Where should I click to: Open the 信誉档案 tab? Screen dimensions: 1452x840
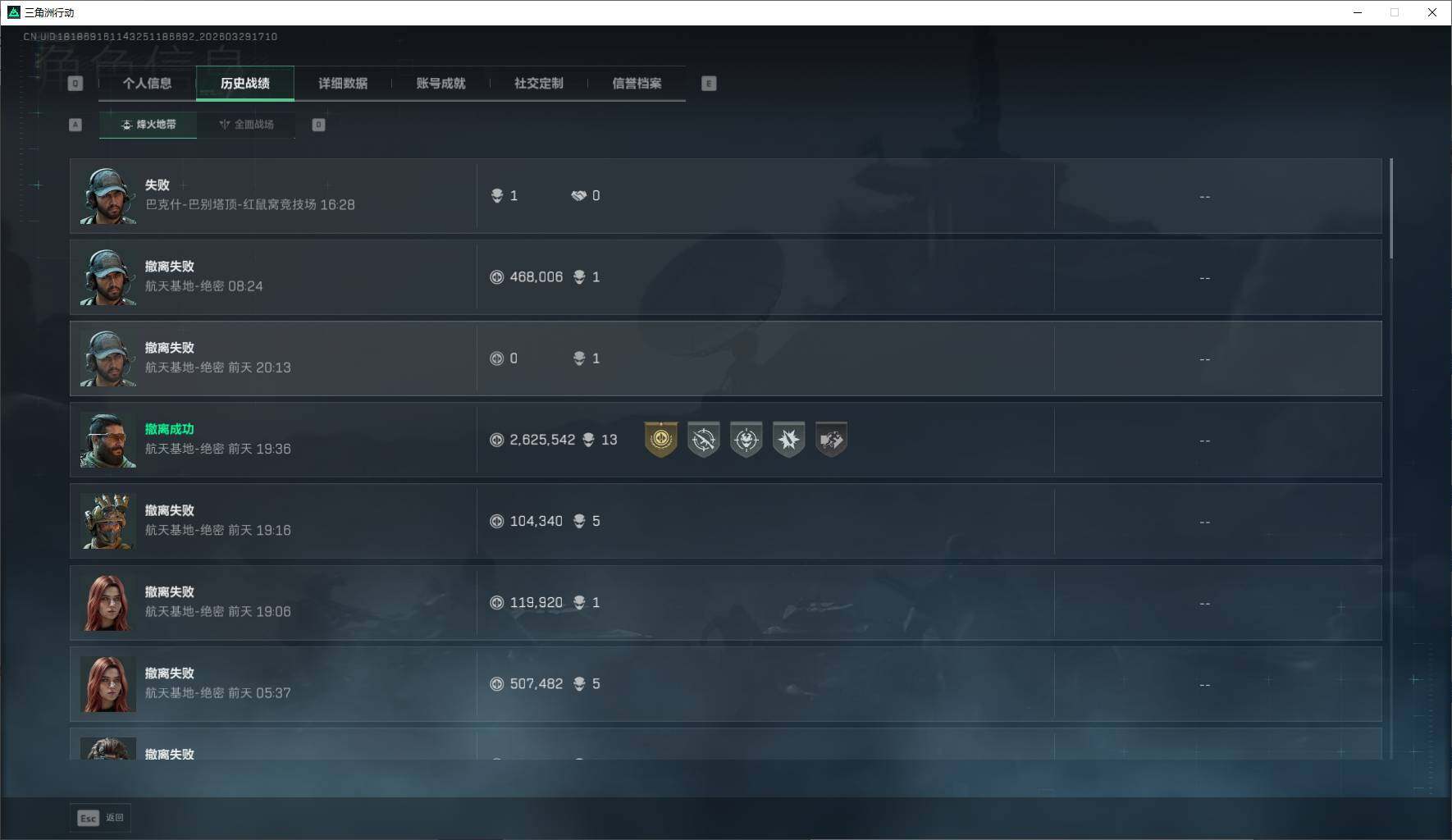click(637, 84)
